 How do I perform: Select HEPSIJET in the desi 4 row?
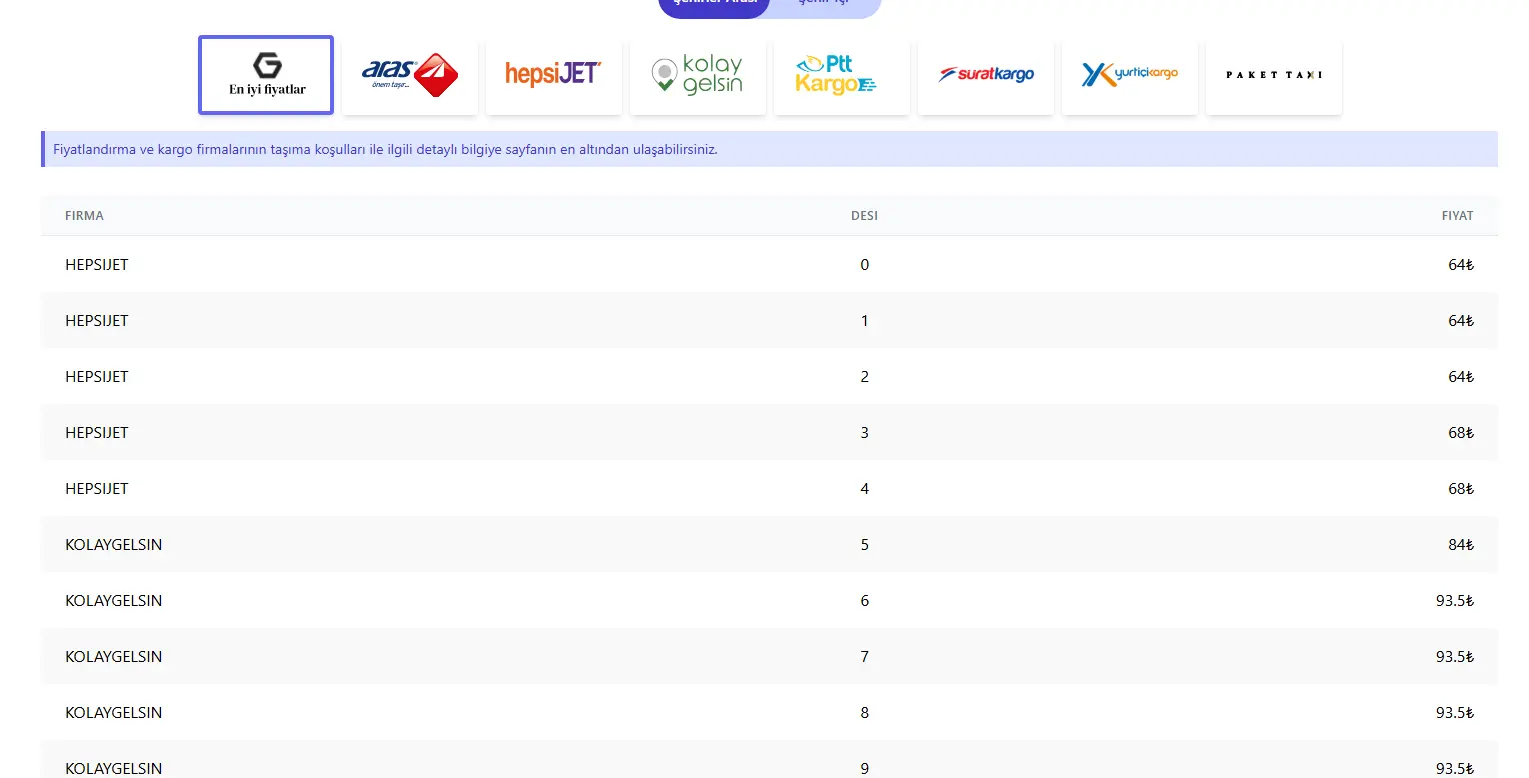pyautogui.click(x=97, y=489)
